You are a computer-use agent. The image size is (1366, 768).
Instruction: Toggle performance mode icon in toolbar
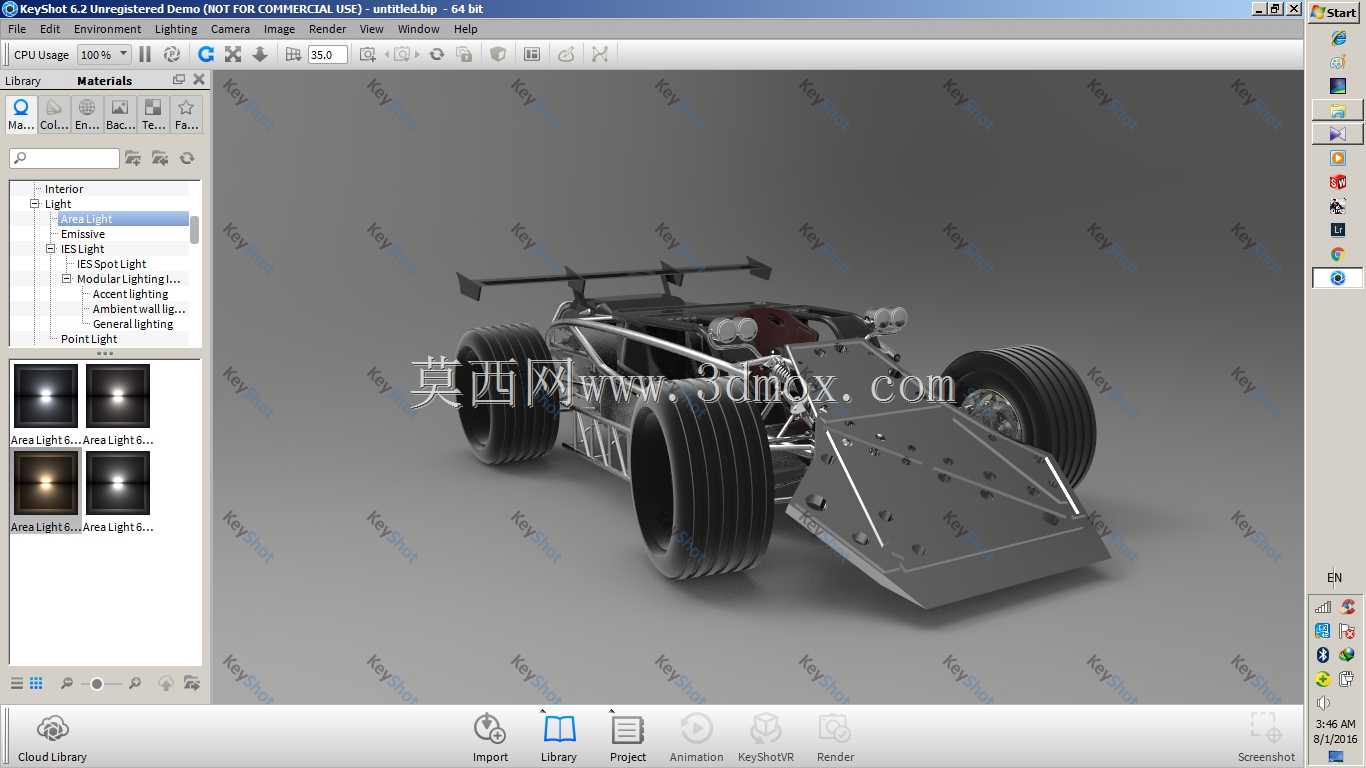(172, 54)
